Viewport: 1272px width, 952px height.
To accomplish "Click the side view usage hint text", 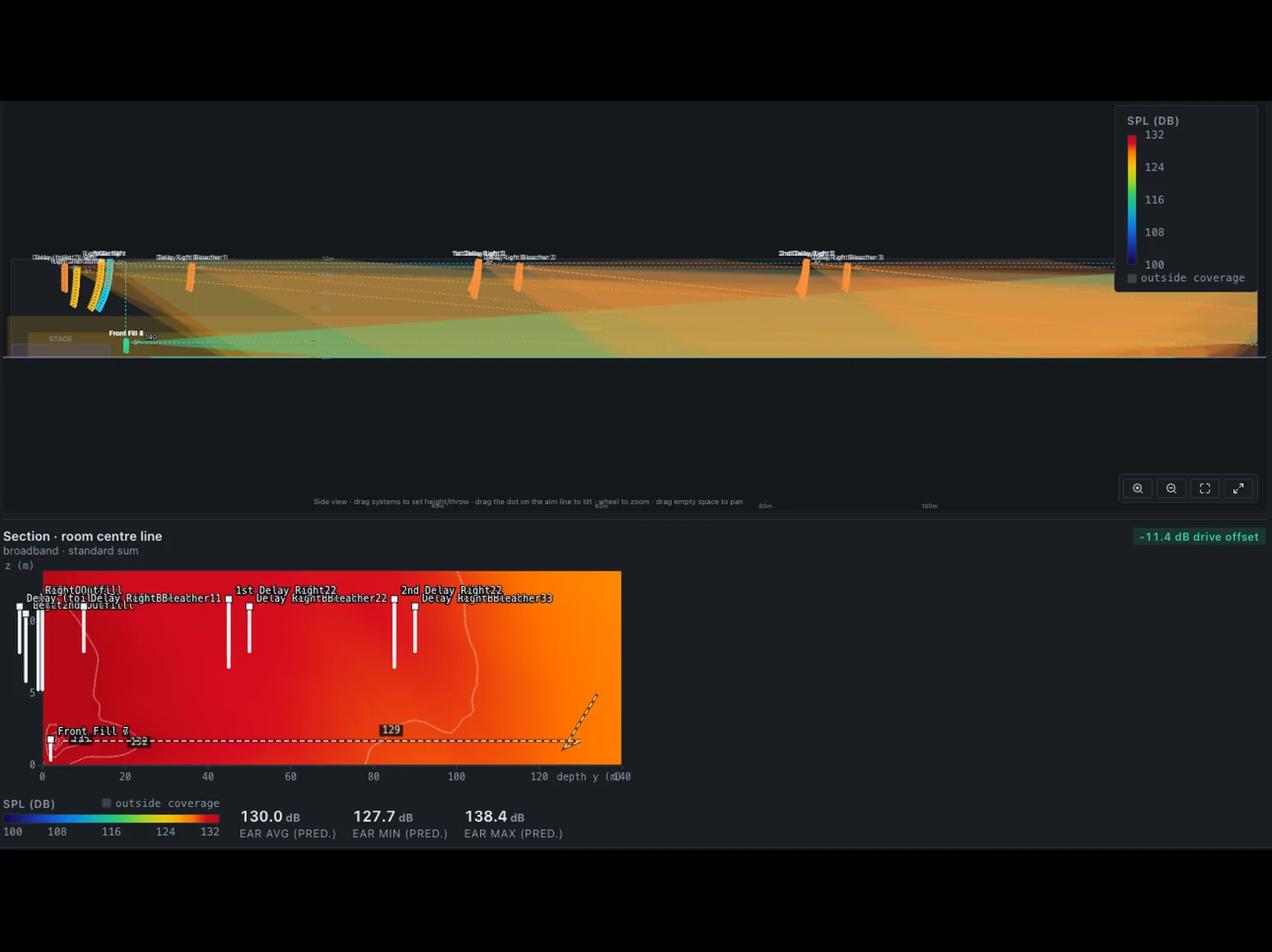I will point(528,501).
